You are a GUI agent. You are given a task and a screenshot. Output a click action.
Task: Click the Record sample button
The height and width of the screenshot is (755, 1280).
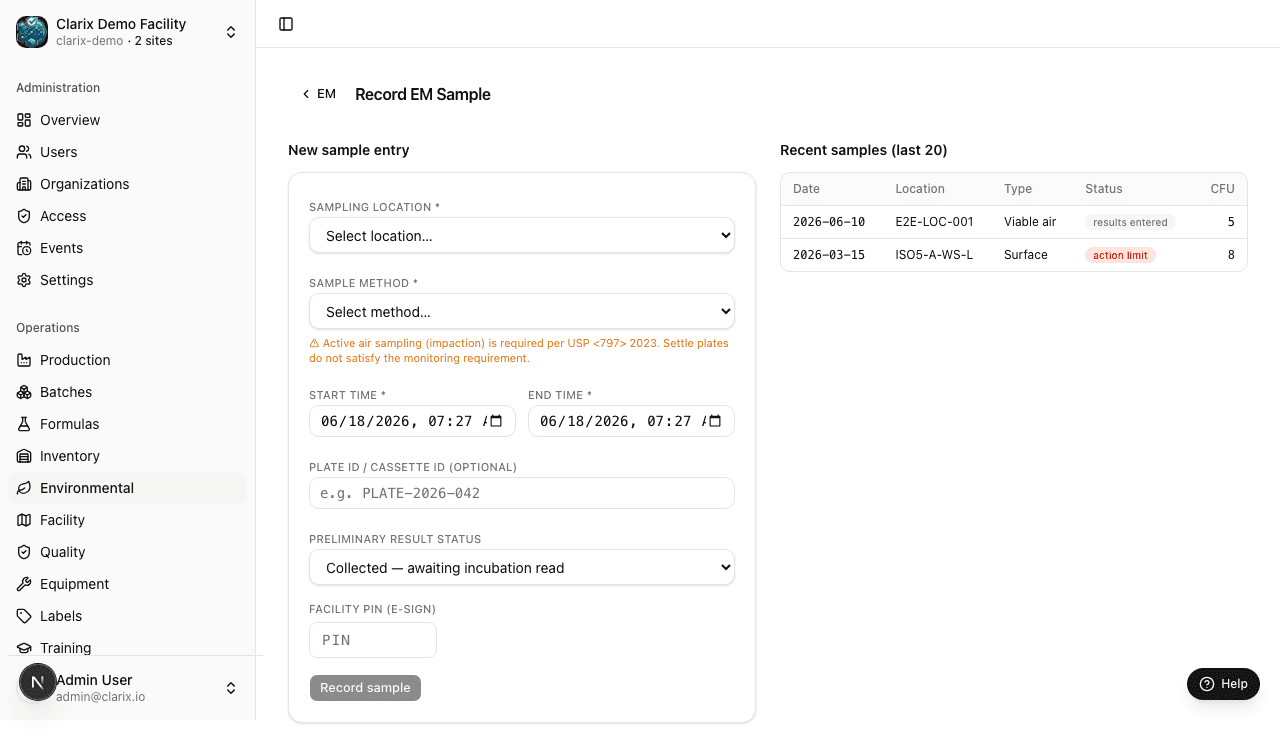coord(365,688)
